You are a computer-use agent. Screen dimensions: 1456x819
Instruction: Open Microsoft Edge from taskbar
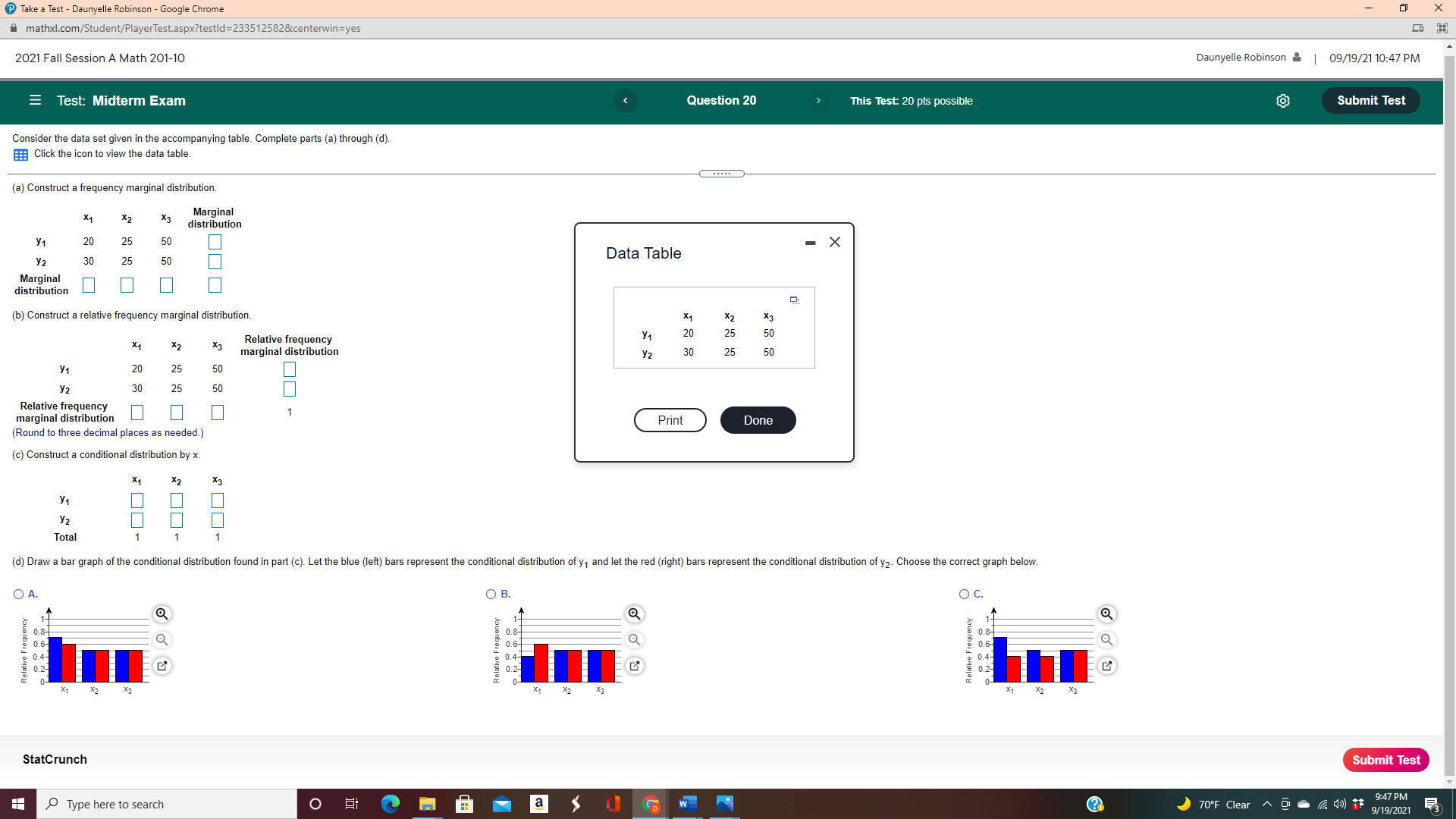pyautogui.click(x=390, y=804)
